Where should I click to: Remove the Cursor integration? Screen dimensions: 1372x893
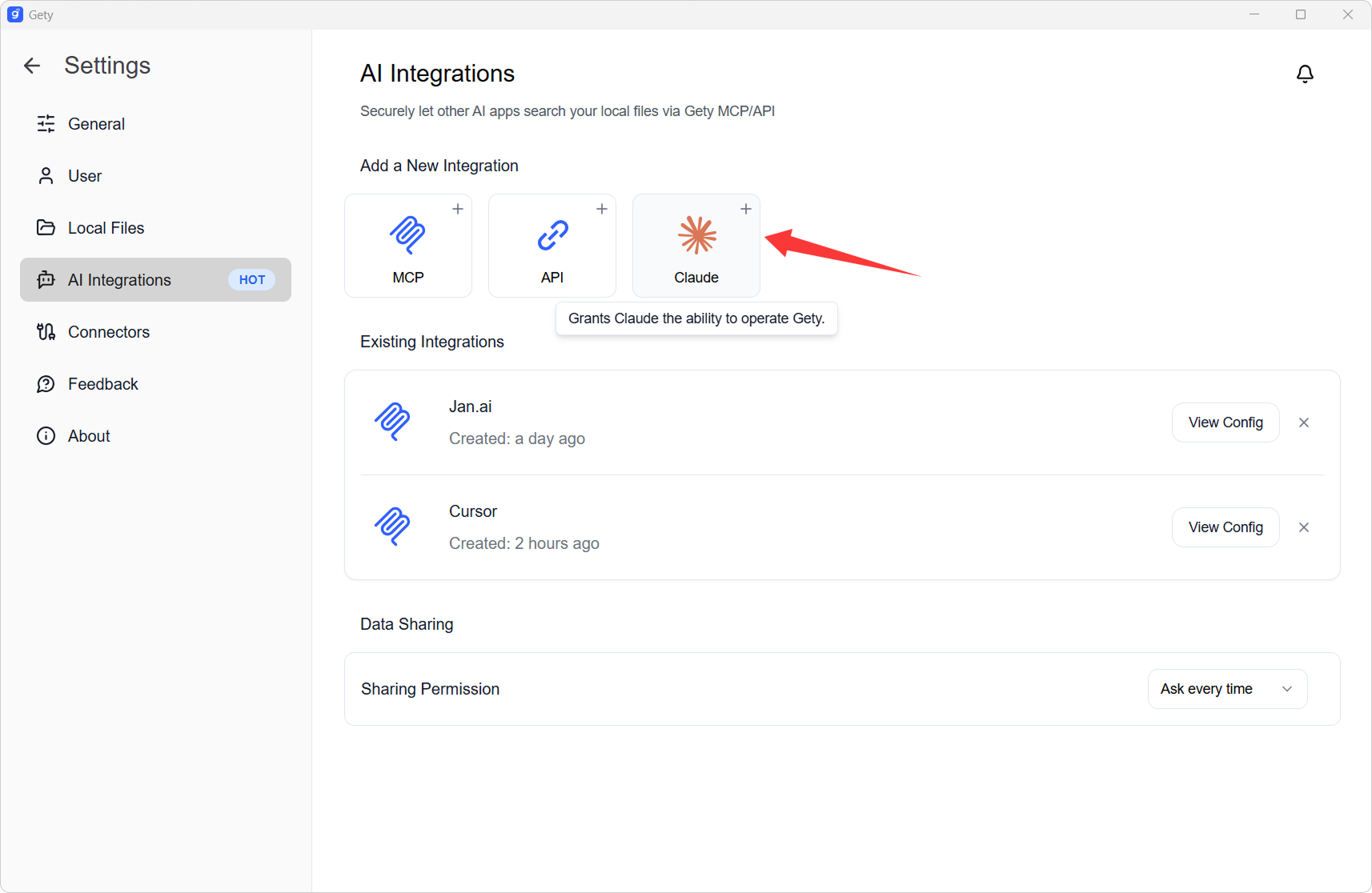[1304, 527]
